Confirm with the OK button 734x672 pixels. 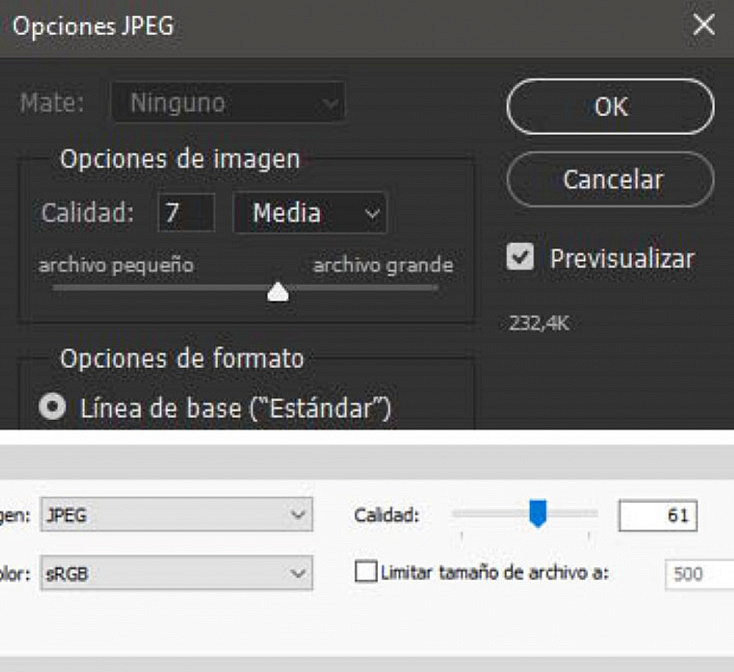(610, 107)
